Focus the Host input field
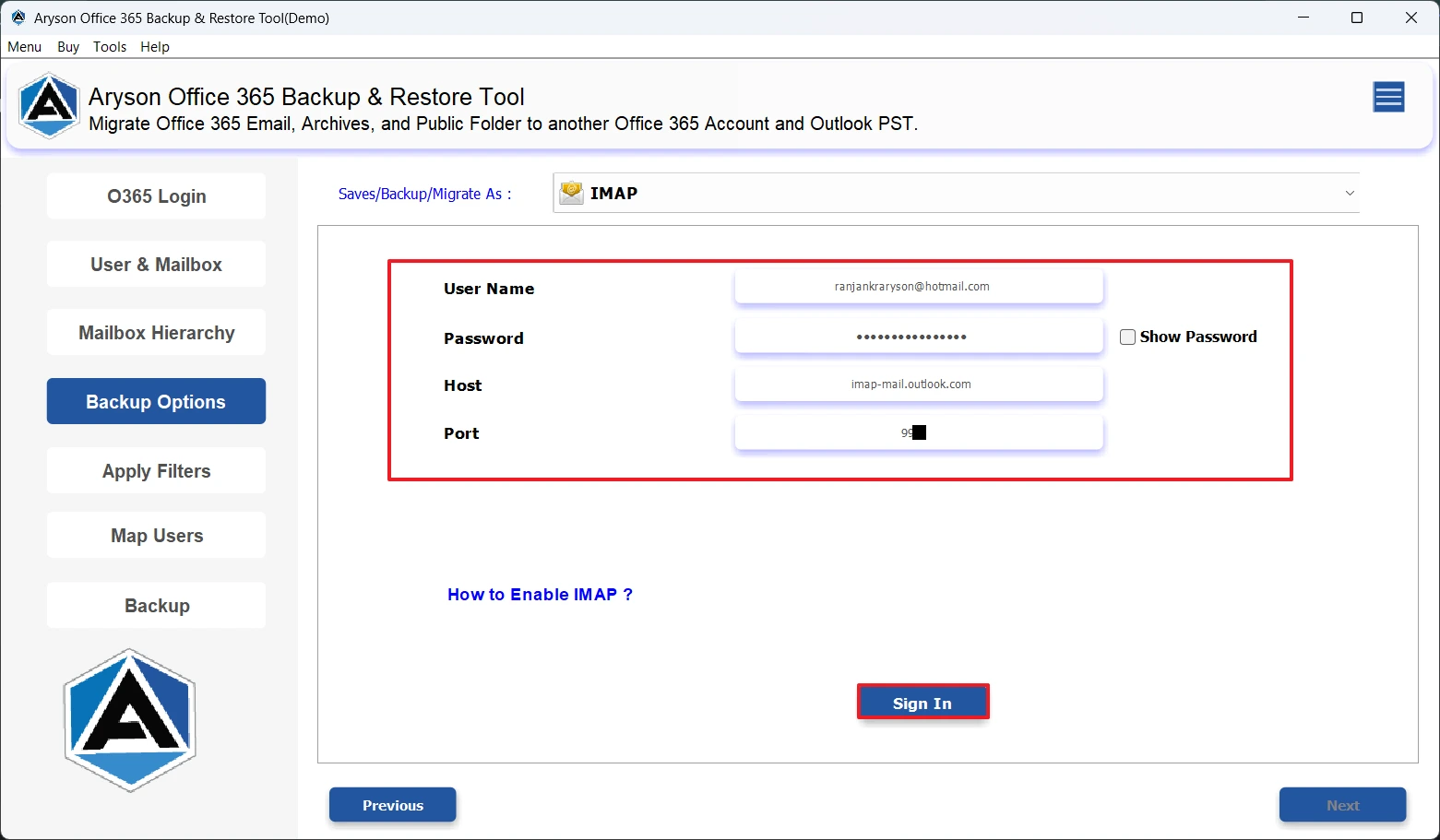Viewport: 1440px width, 840px height. point(919,385)
